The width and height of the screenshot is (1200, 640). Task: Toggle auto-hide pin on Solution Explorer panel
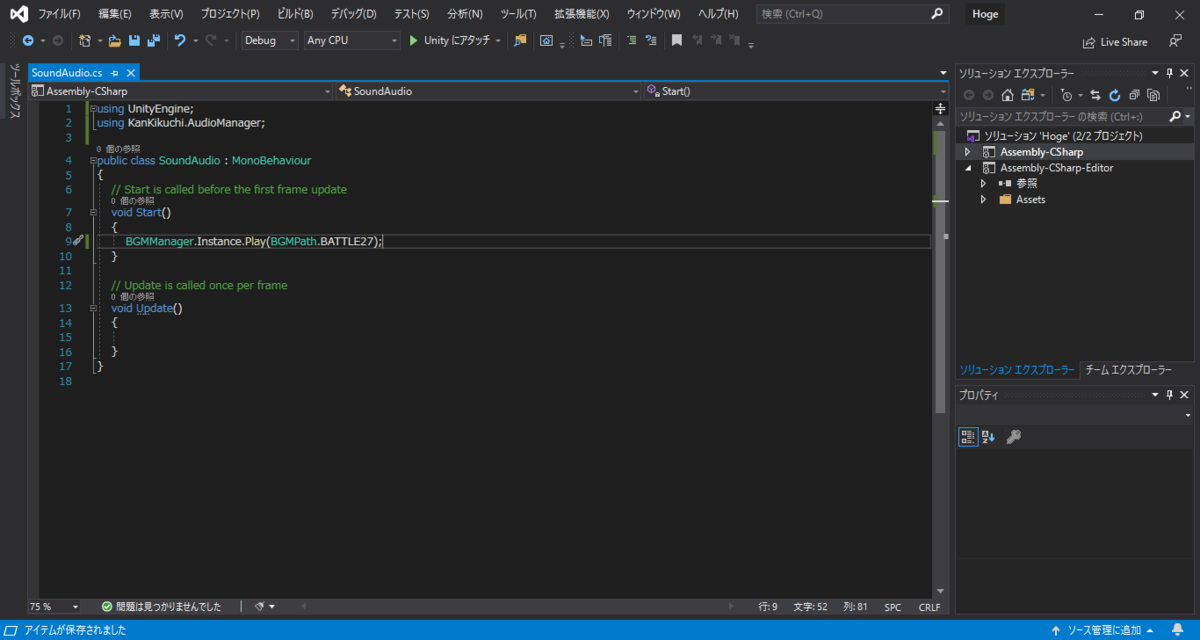click(1169, 73)
